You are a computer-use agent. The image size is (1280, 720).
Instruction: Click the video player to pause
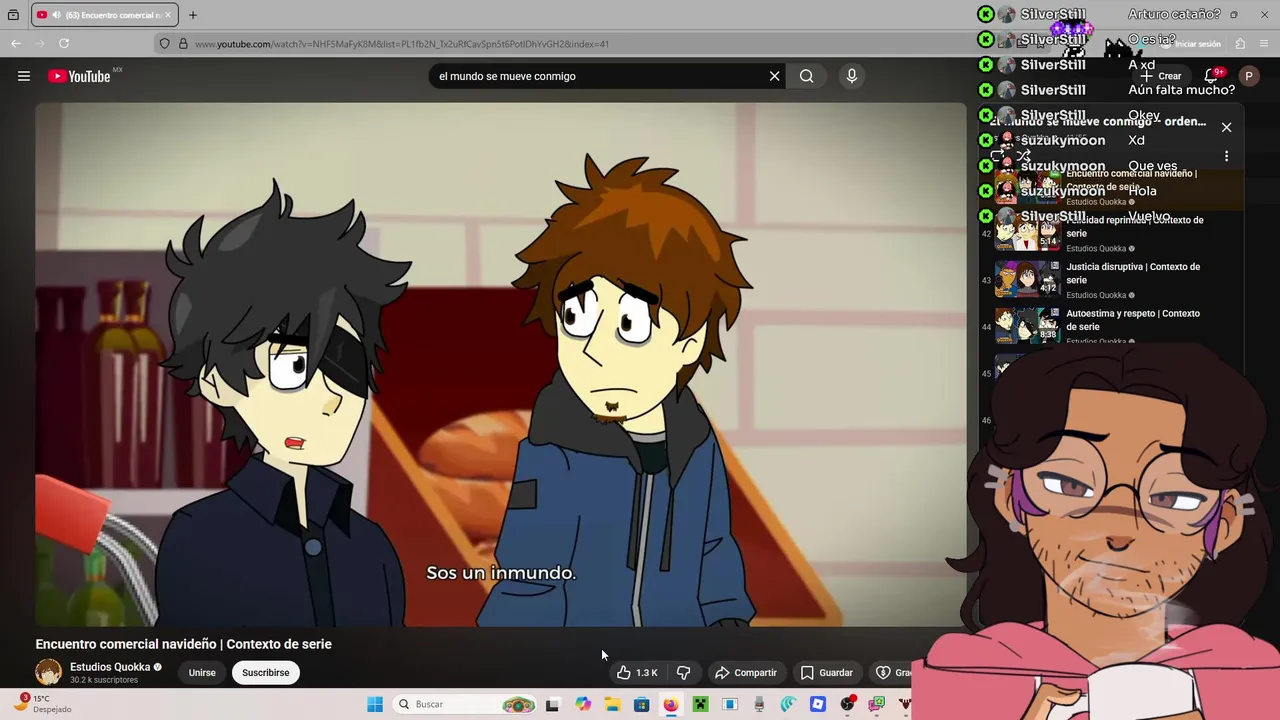click(501, 365)
